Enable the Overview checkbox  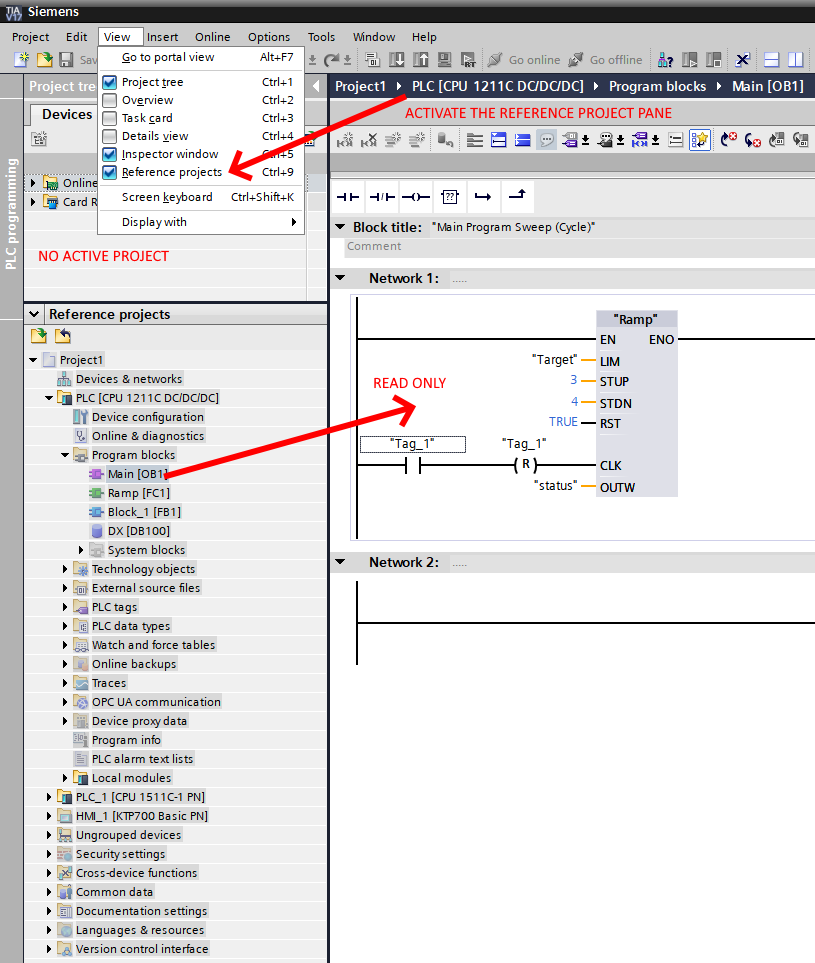pos(110,100)
